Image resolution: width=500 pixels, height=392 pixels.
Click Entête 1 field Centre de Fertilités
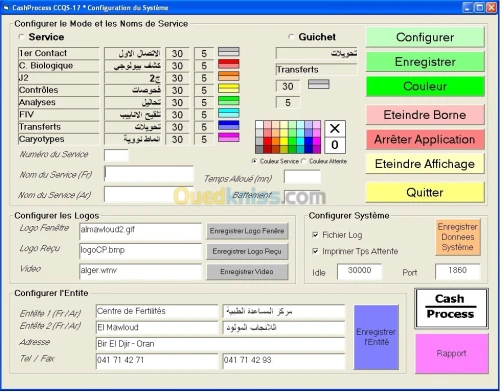157,312
